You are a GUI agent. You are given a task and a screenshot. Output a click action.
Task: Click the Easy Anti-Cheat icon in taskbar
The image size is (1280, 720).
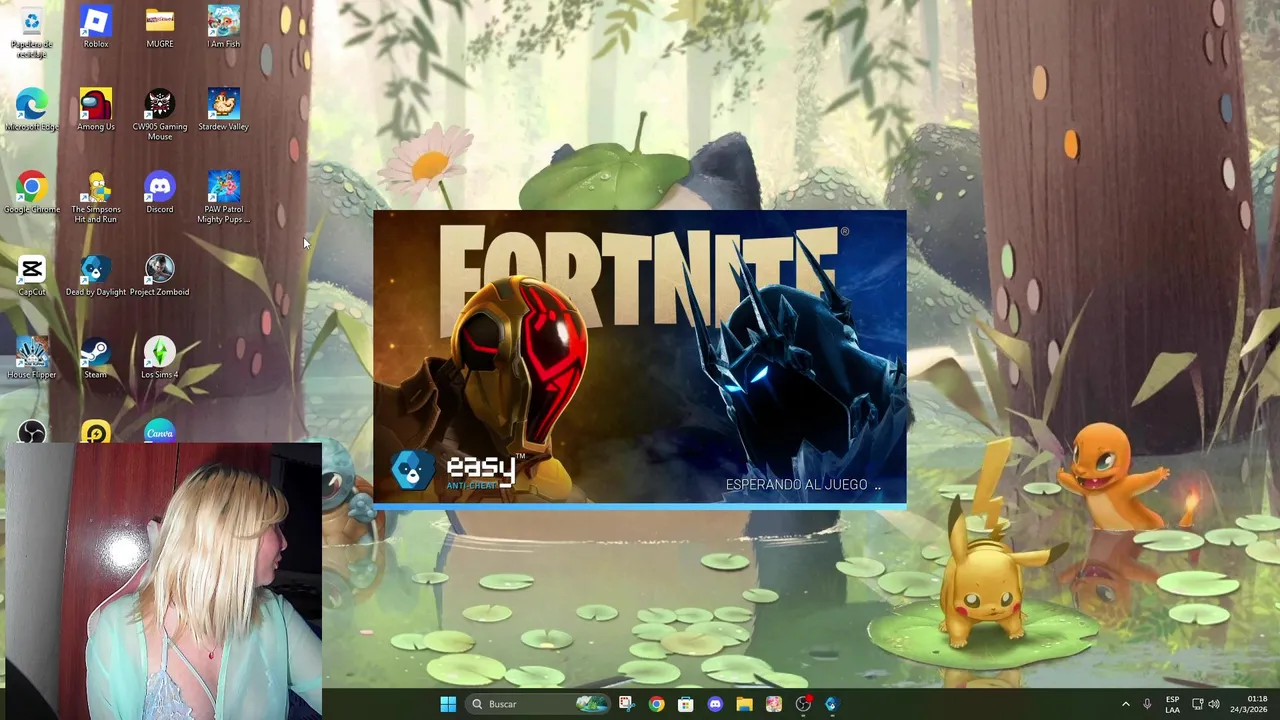pos(831,704)
